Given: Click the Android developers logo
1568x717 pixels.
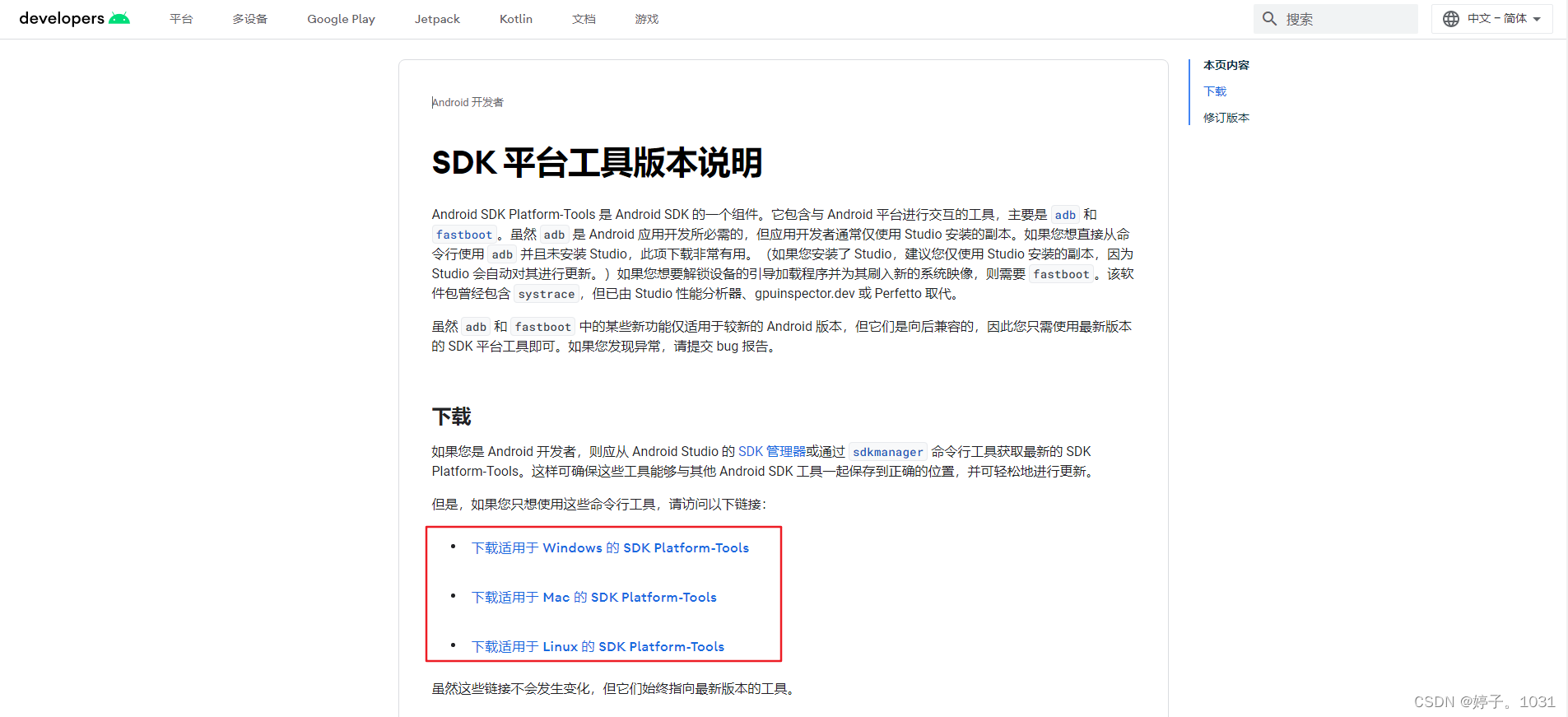Looking at the screenshot, I should click(74, 18).
